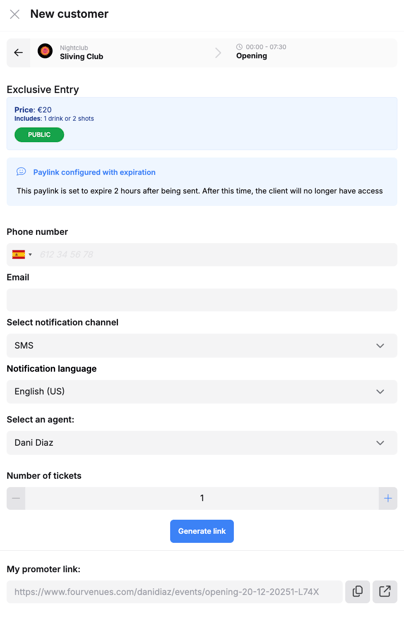Click the speech bubble paylink icon
The width and height of the screenshot is (404, 621).
pyautogui.click(x=21, y=171)
